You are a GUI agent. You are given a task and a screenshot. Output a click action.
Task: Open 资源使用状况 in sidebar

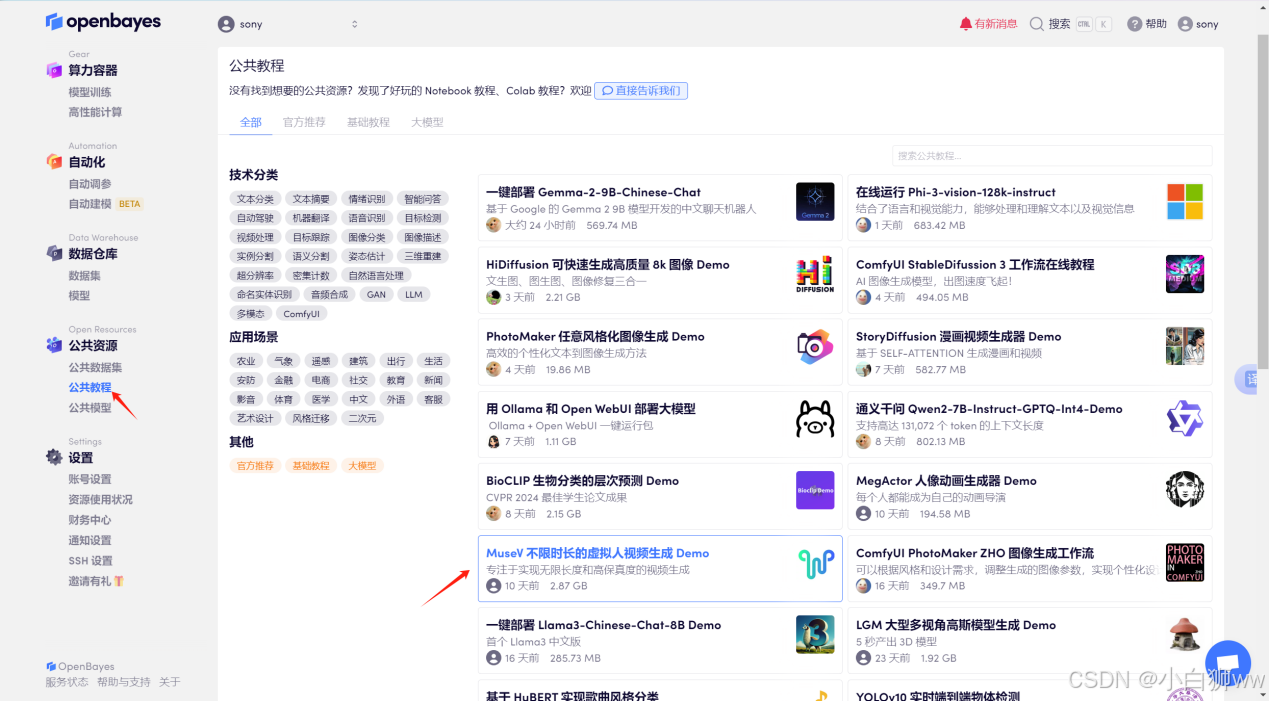(100, 499)
